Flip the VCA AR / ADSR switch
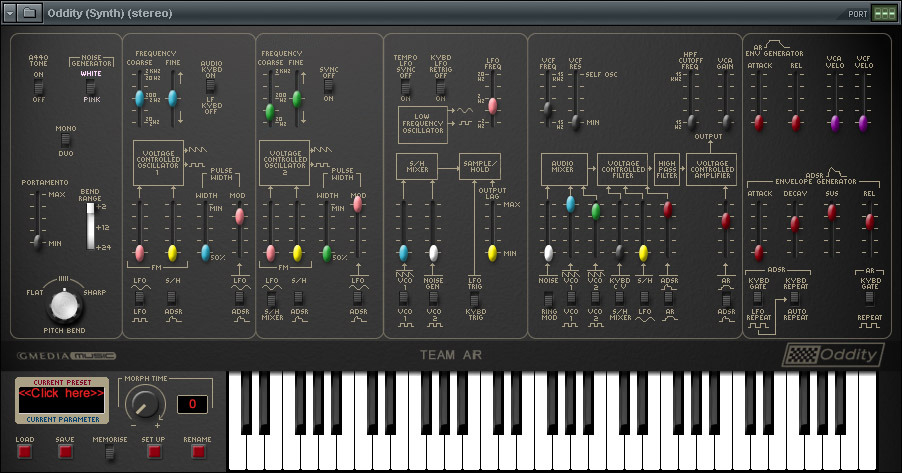Image resolution: width=902 pixels, height=473 pixels. click(726, 298)
